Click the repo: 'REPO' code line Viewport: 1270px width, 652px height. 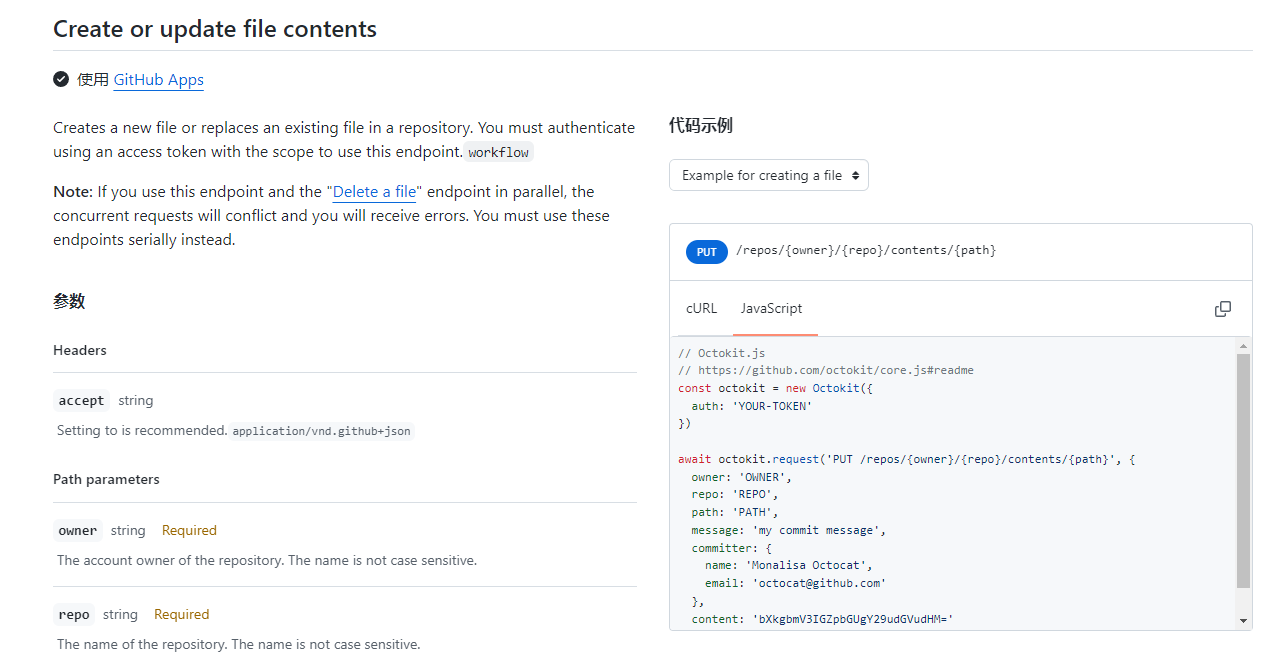click(735, 494)
